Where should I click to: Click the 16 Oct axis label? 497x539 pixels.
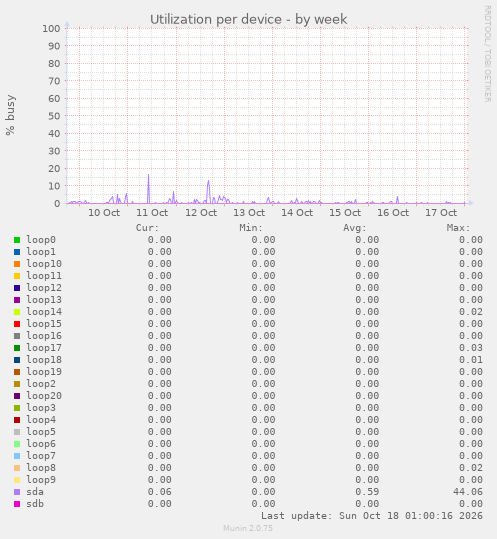click(x=393, y=213)
